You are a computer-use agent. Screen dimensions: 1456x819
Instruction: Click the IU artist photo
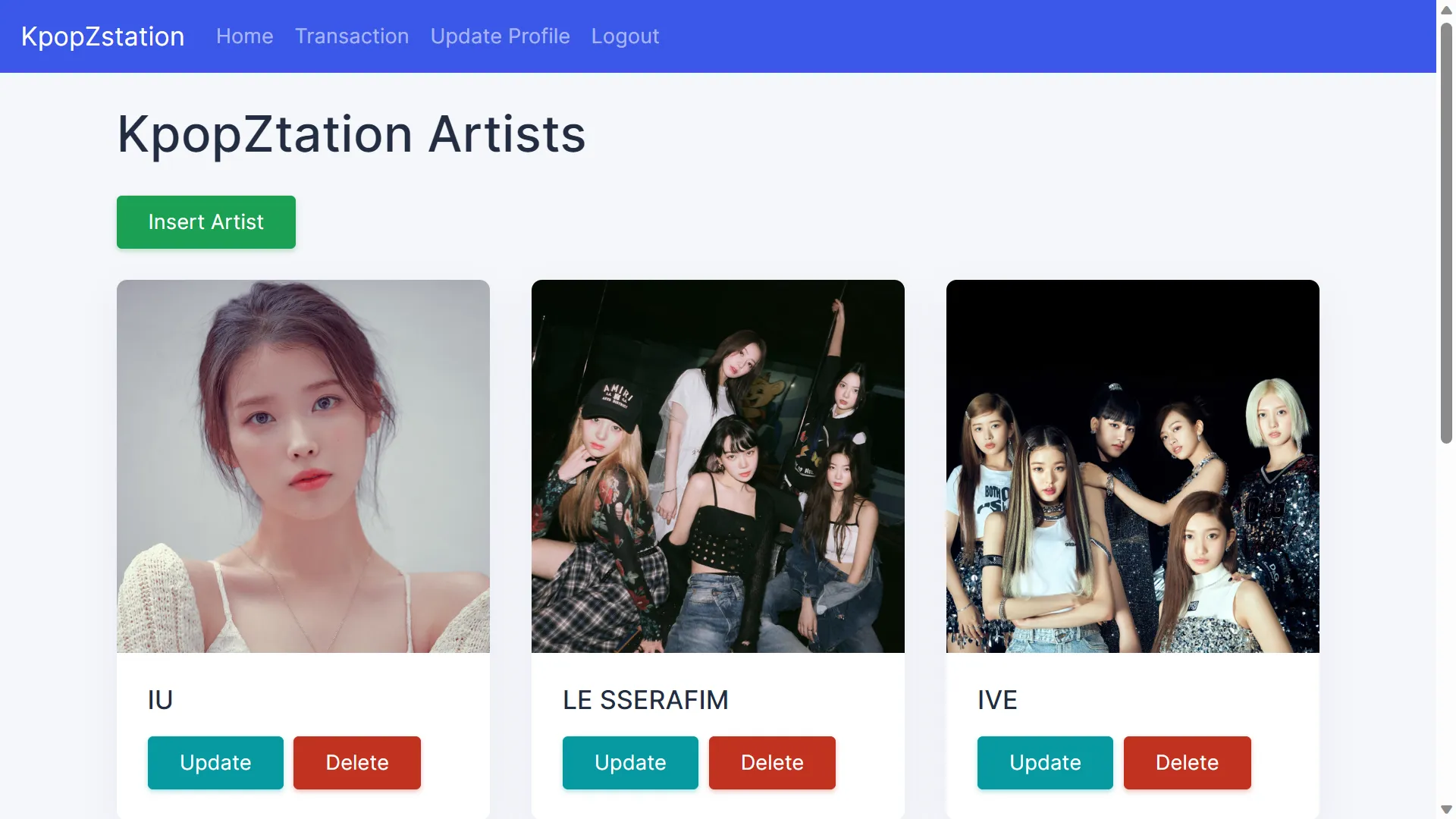(303, 466)
